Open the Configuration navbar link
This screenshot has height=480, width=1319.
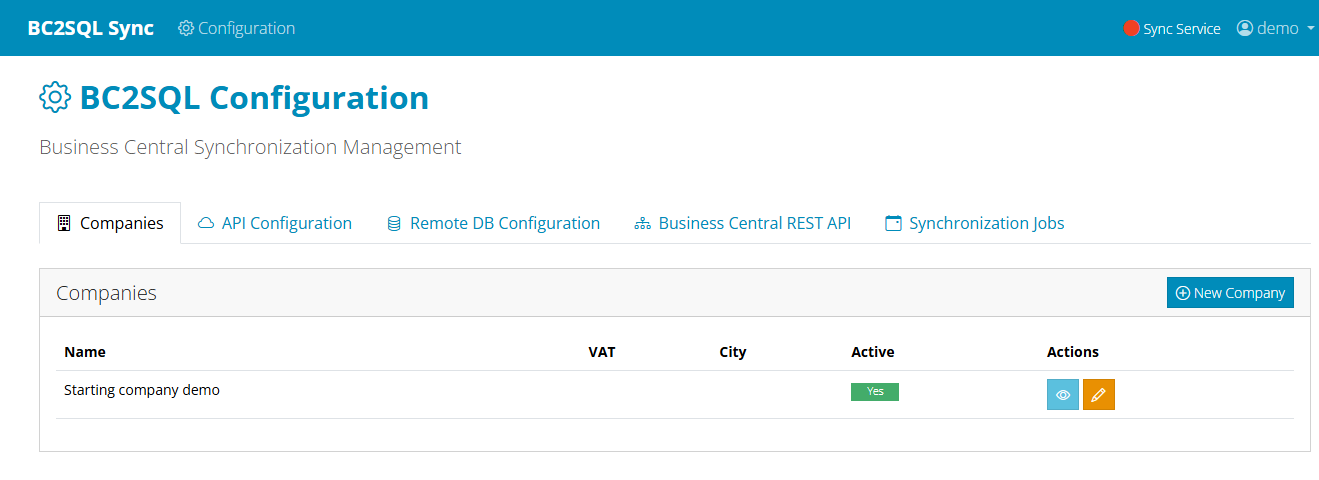(236, 28)
